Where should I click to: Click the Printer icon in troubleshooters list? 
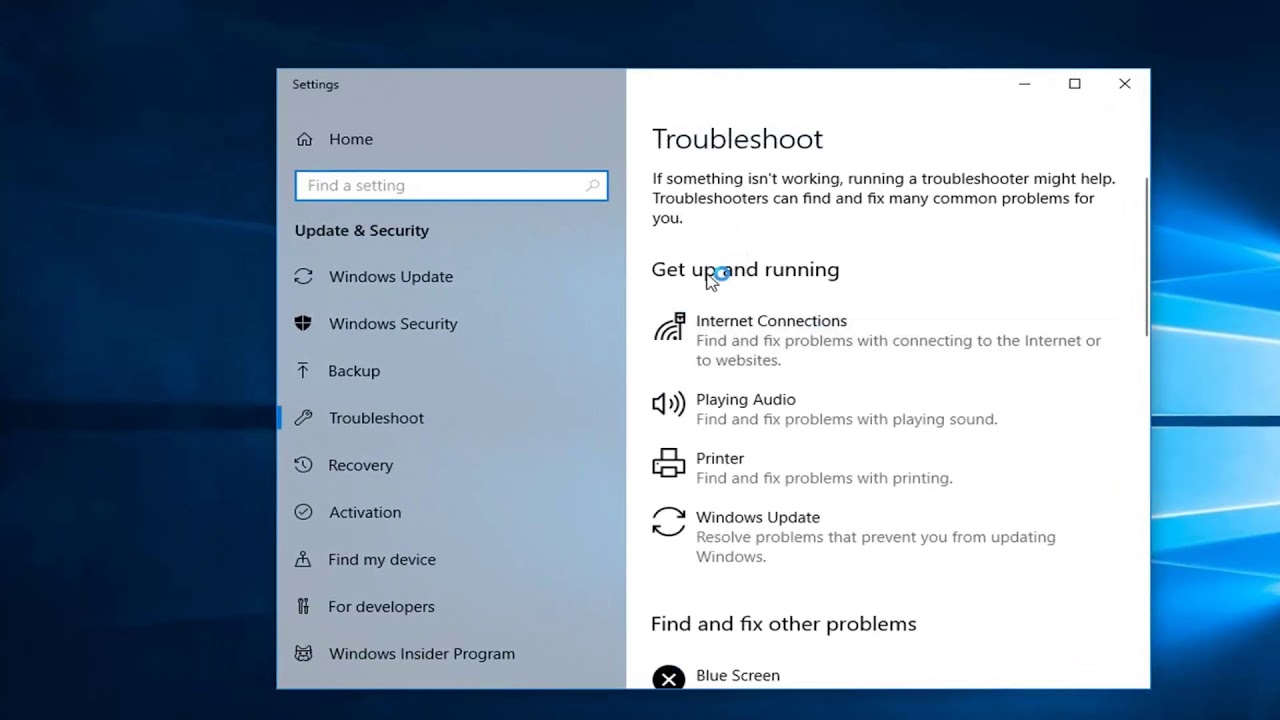669,463
